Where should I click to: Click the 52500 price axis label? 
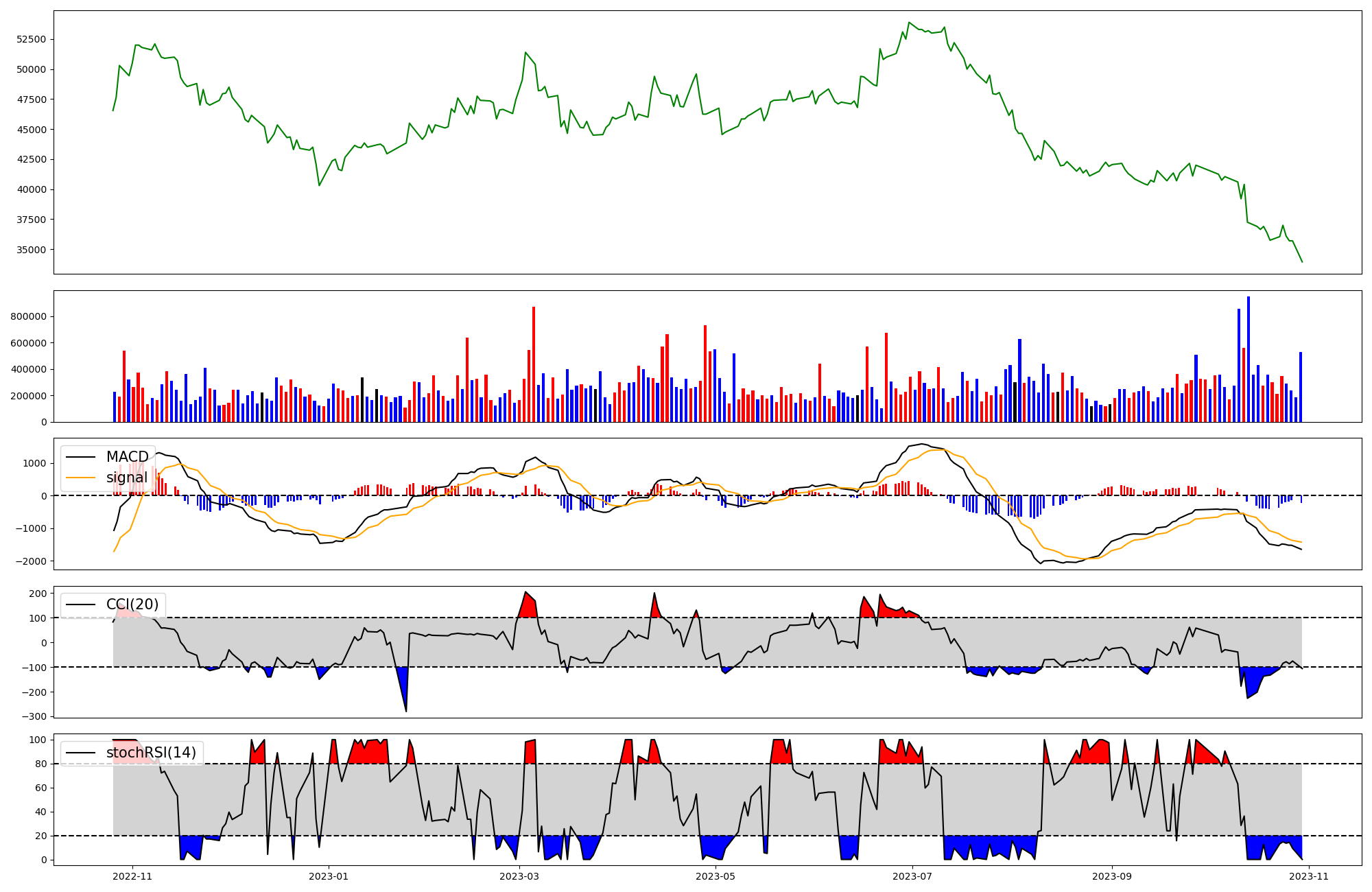[31, 39]
